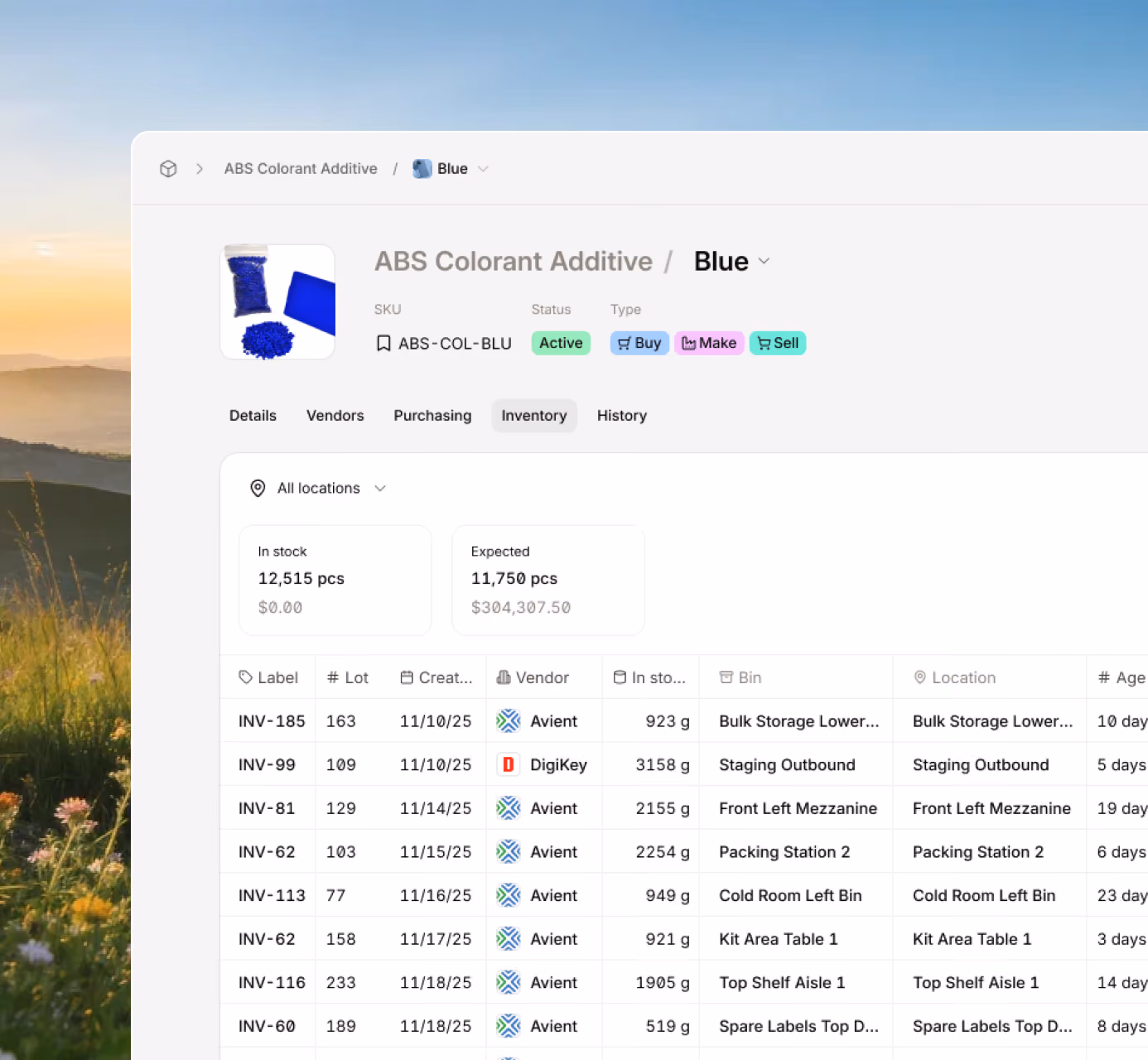Open the blue colorant product image
Viewport: 1148px width, 1060px height.
[x=277, y=301]
